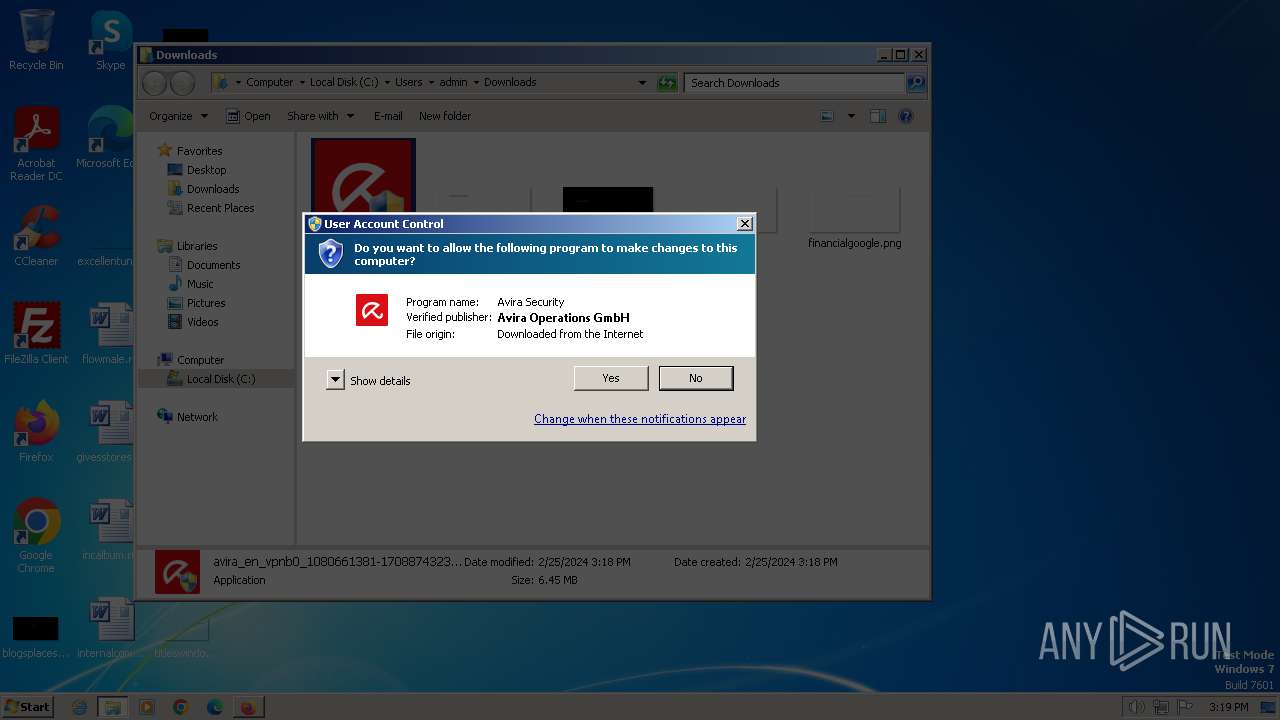This screenshot has height=720, width=1280.
Task: Select Favorites in navigation pane
Action: pyautogui.click(x=199, y=151)
